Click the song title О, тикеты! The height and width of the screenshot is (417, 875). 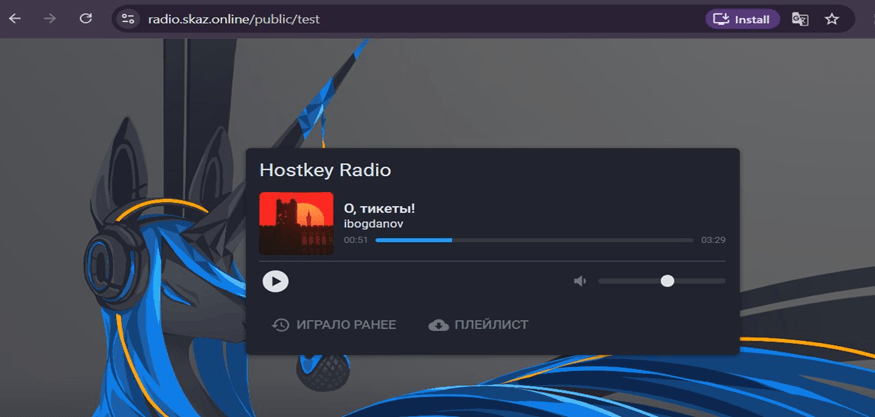379,208
